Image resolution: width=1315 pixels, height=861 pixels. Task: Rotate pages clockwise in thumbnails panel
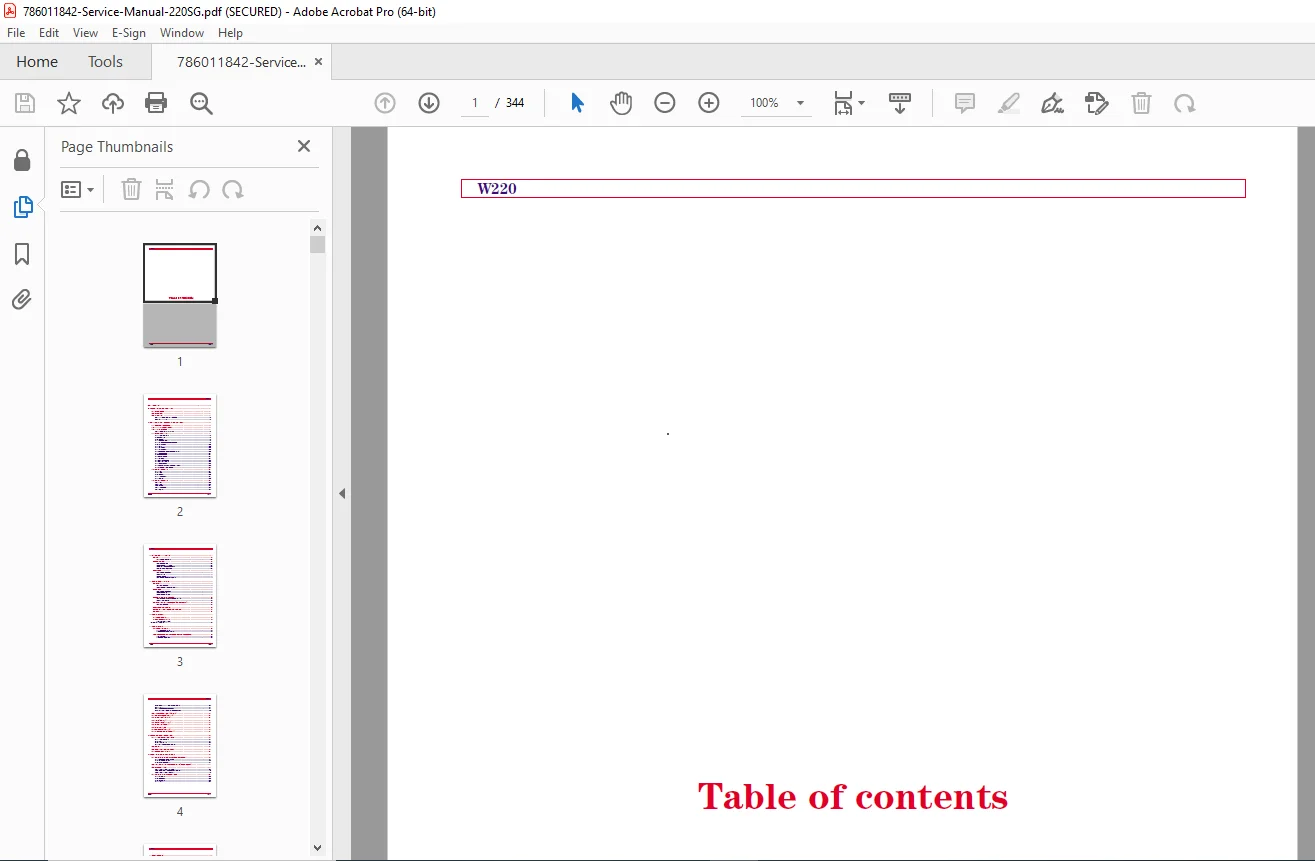click(x=233, y=190)
